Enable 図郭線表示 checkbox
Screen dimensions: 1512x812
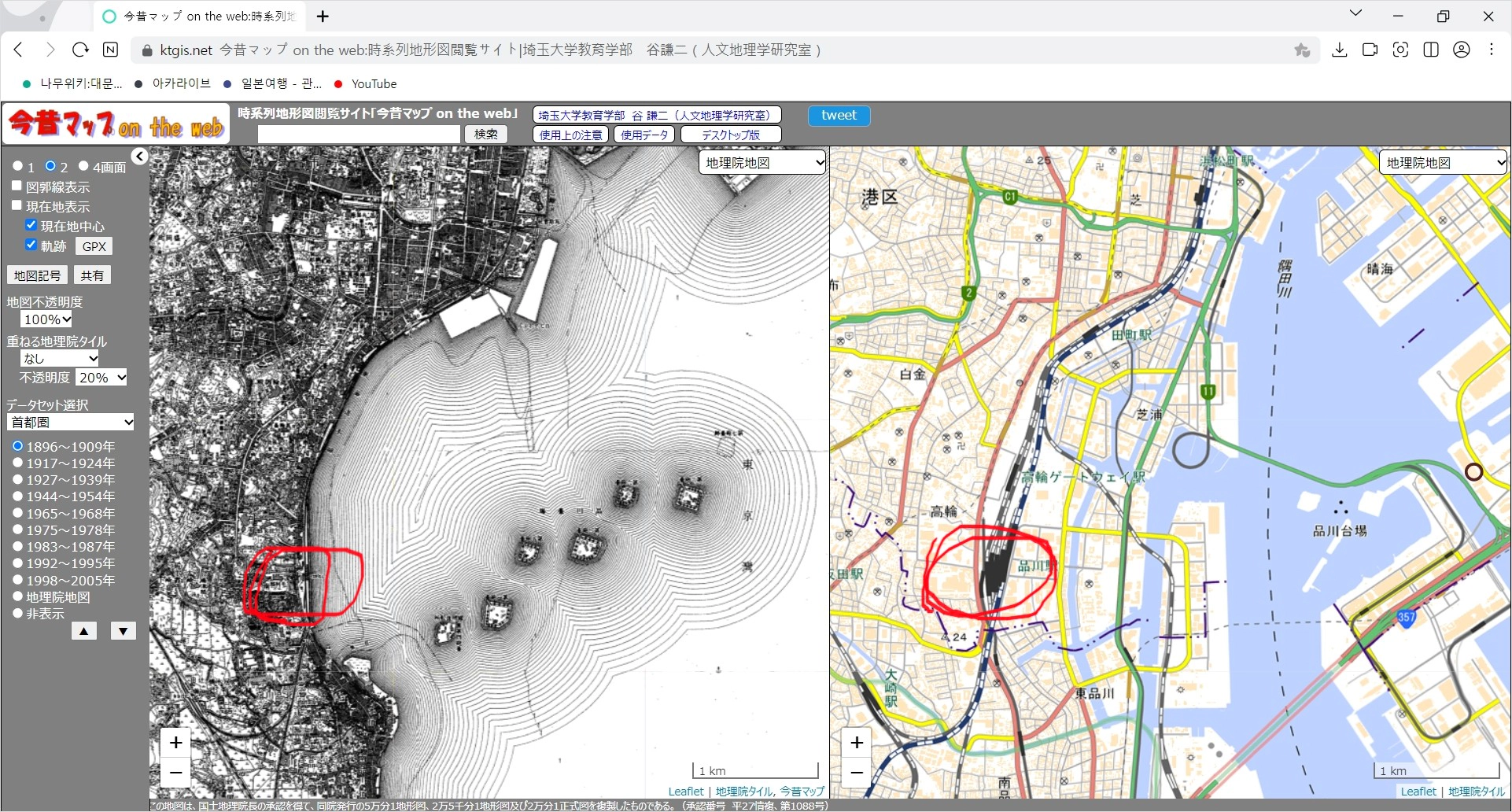[17, 186]
